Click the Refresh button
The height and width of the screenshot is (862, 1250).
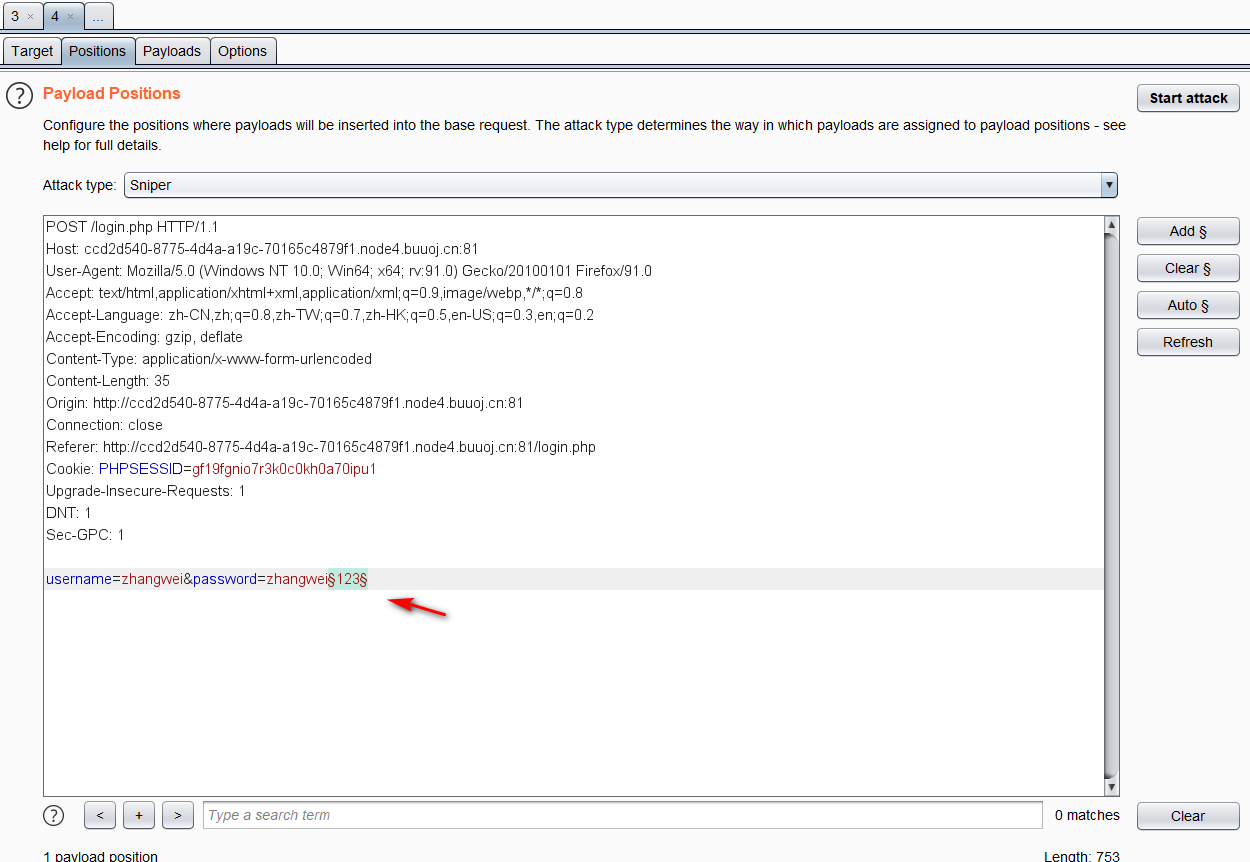click(x=1188, y=342)
